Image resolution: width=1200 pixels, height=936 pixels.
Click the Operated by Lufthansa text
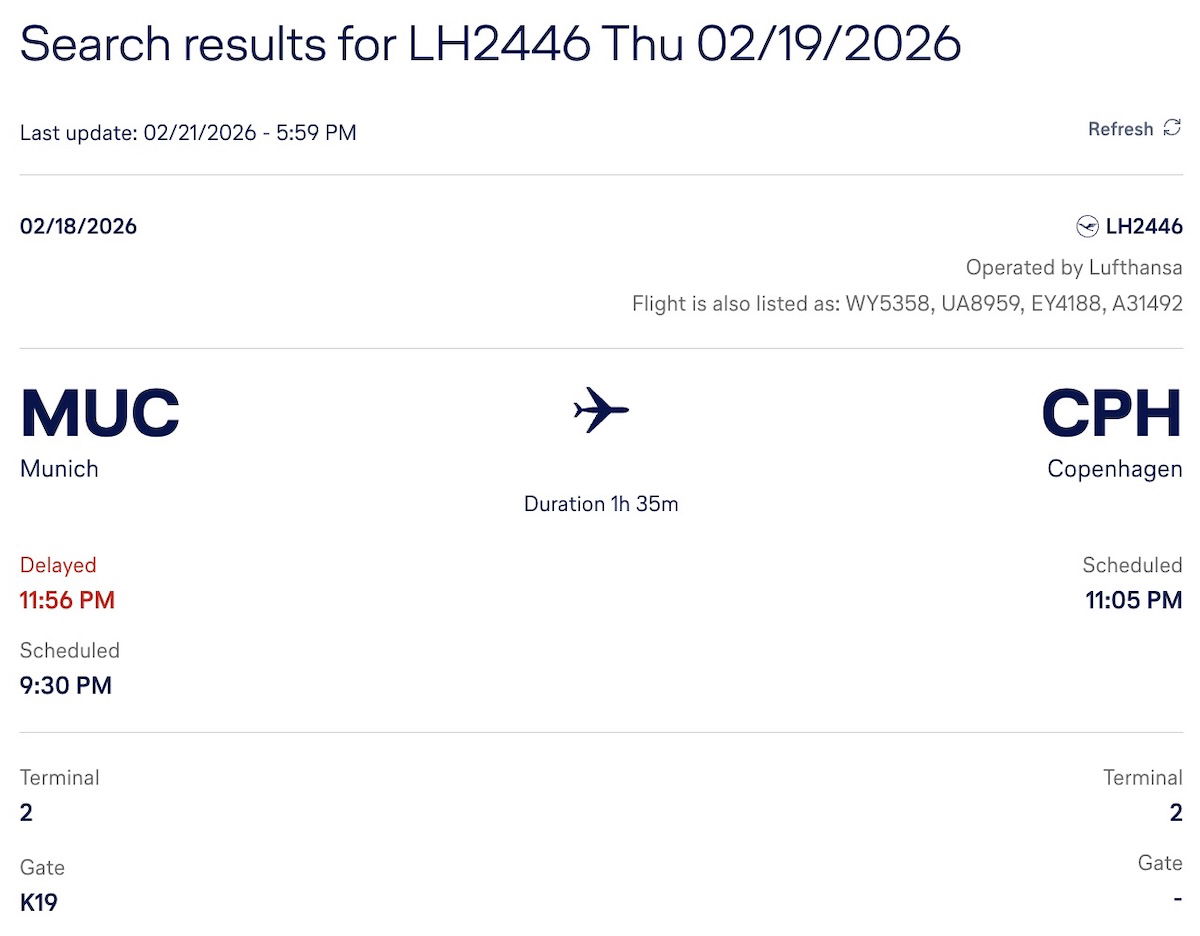tap(1074, 268)
